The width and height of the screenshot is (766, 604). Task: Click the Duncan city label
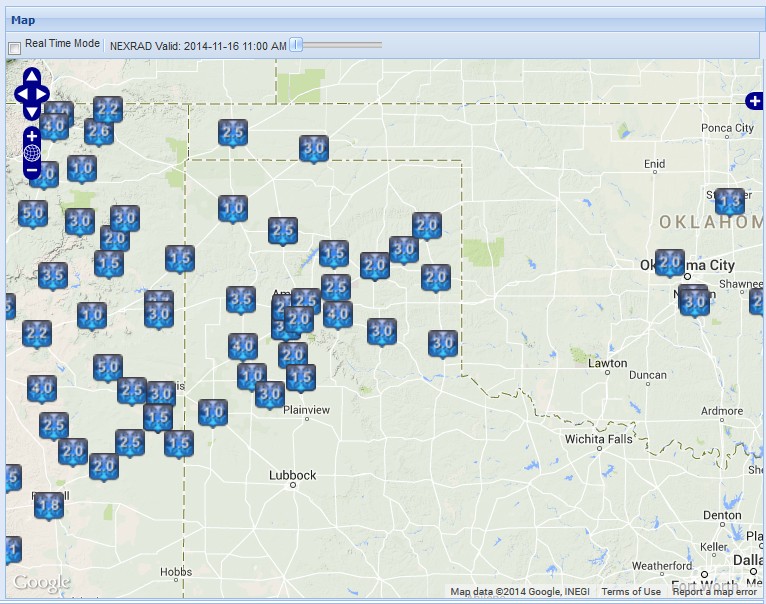point(647,375)
